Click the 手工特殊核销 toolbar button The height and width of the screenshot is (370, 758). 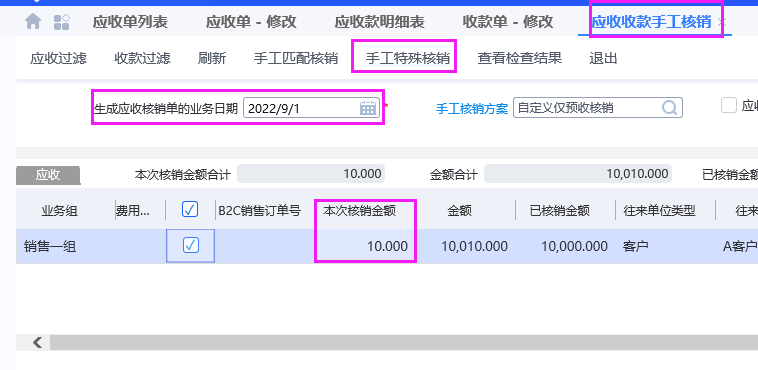pyautogui.click(x=408, y=59)
